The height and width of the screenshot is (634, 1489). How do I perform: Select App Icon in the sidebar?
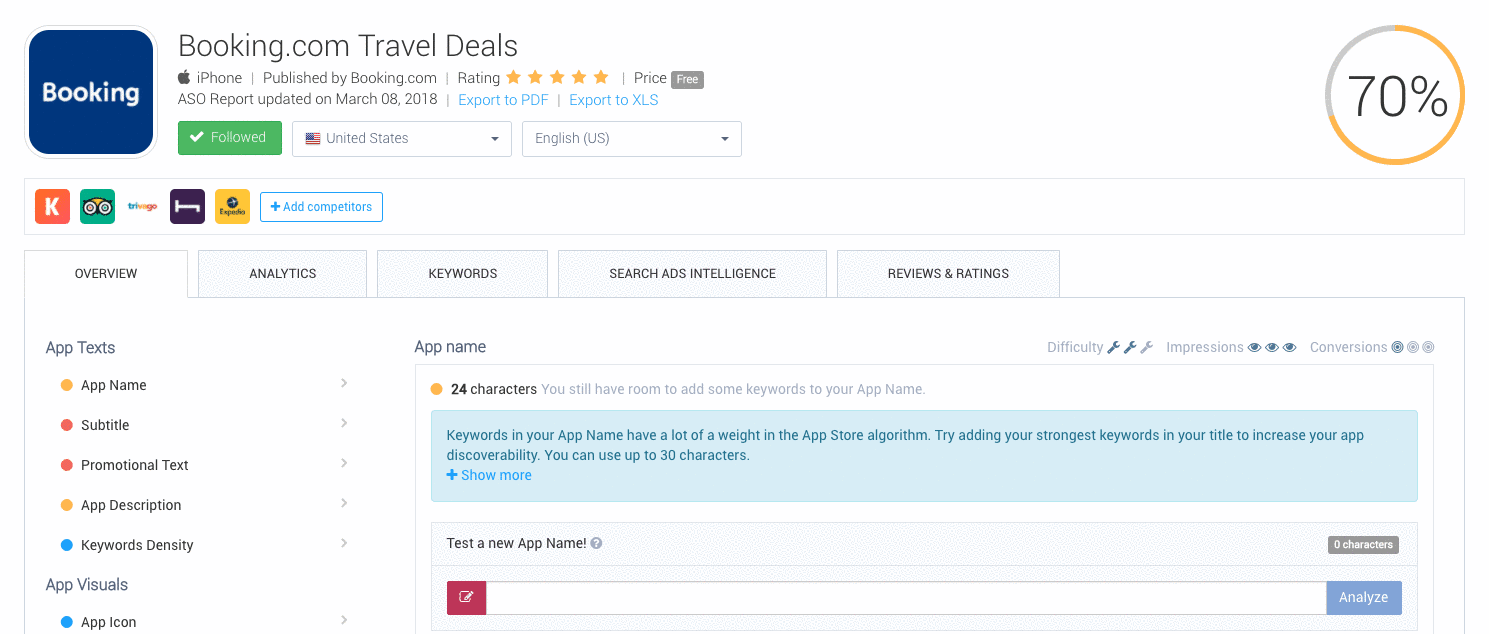click(108, 622)
